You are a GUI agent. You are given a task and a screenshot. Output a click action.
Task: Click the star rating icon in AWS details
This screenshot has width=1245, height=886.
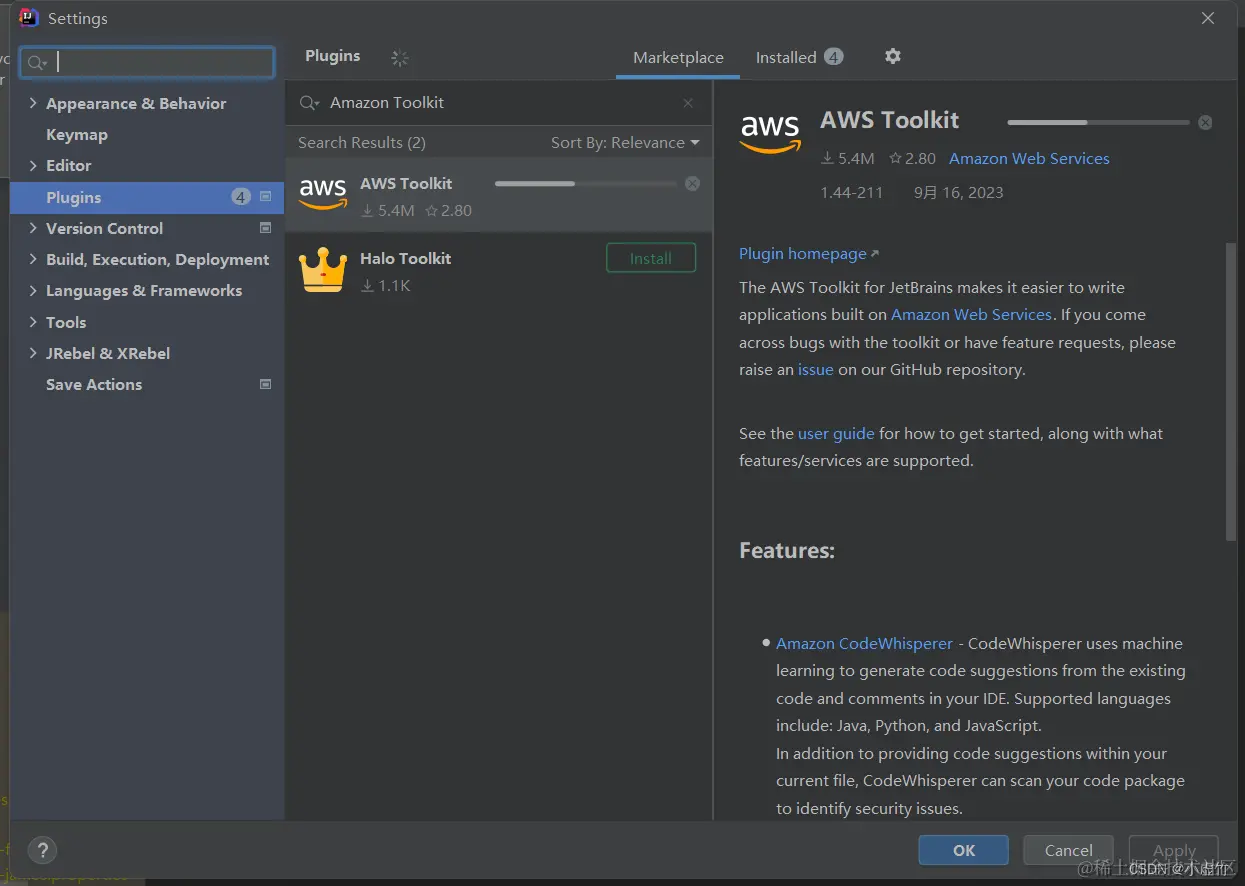click(896, 158)
